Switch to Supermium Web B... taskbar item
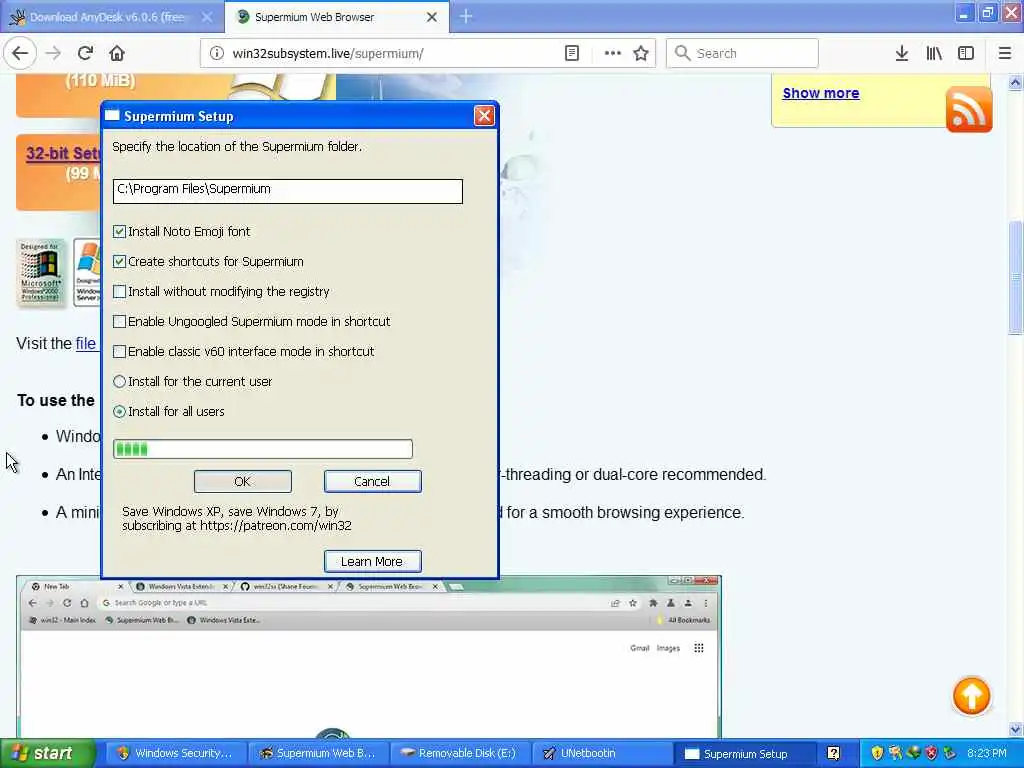Viewport: 1024px width, 768px height. tap(317, 753)
